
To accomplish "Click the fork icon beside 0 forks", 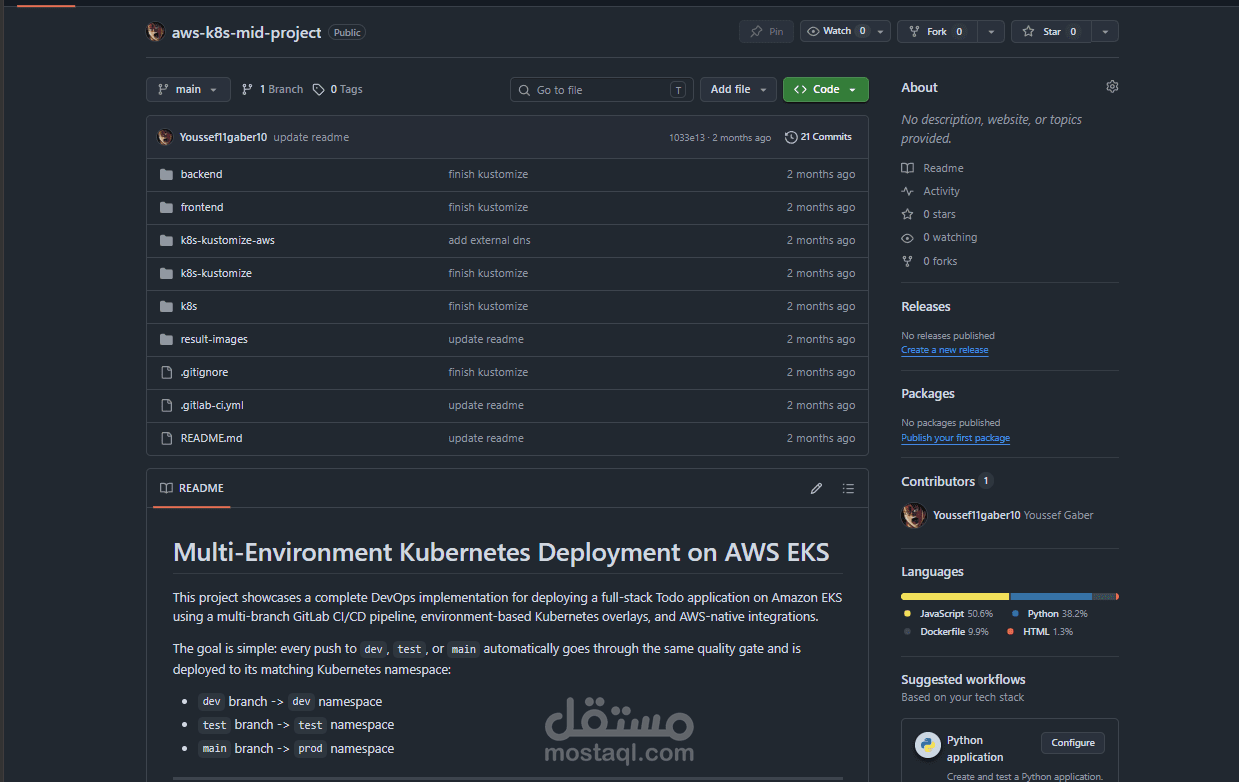I will tap(907, 261).
